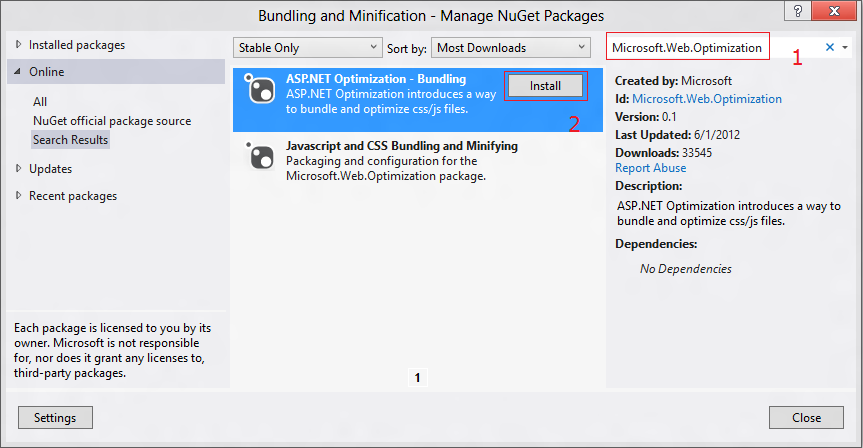Expand the Recent packages section

19,195
